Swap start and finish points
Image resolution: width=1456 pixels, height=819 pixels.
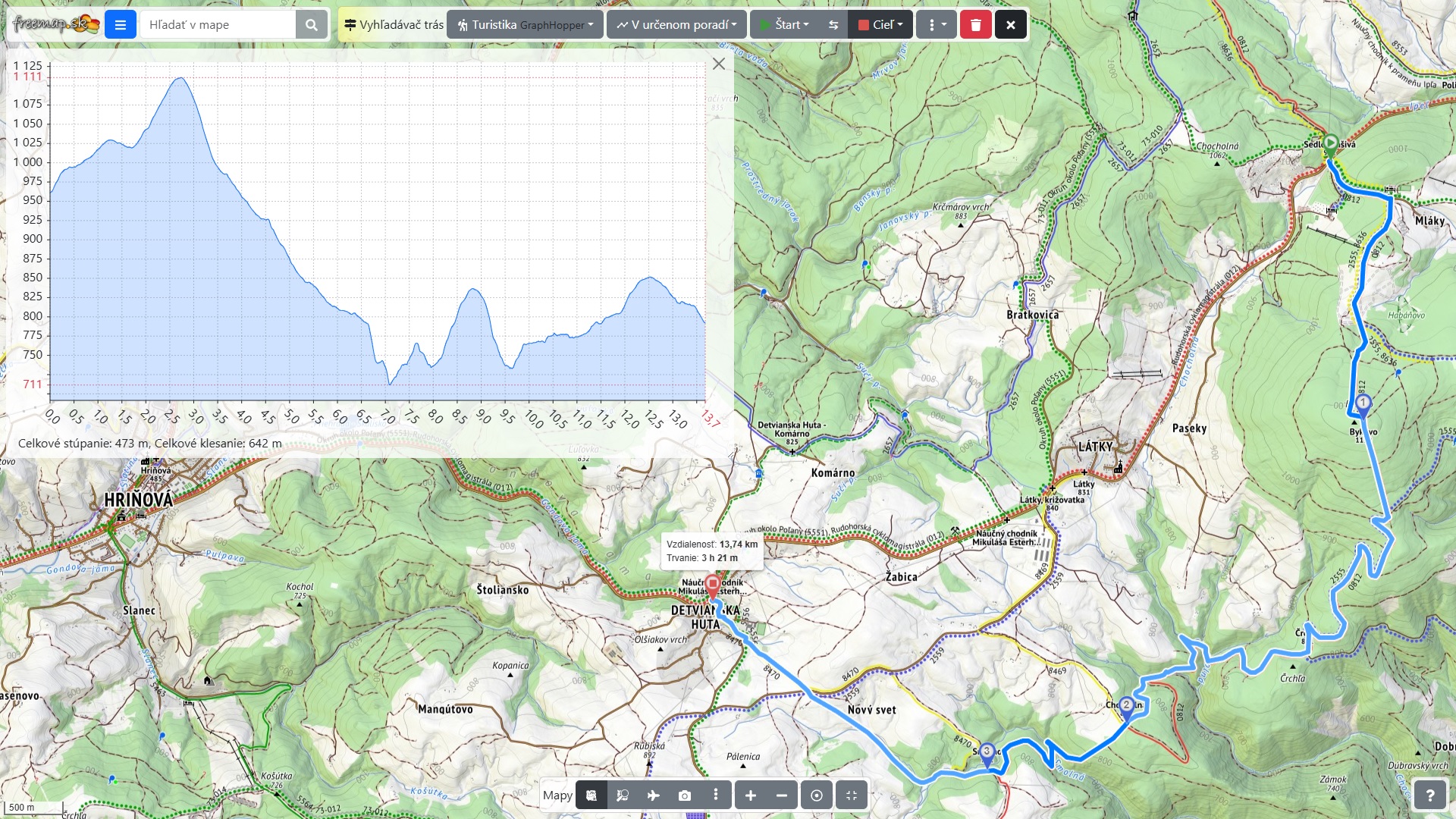[833, 25]
